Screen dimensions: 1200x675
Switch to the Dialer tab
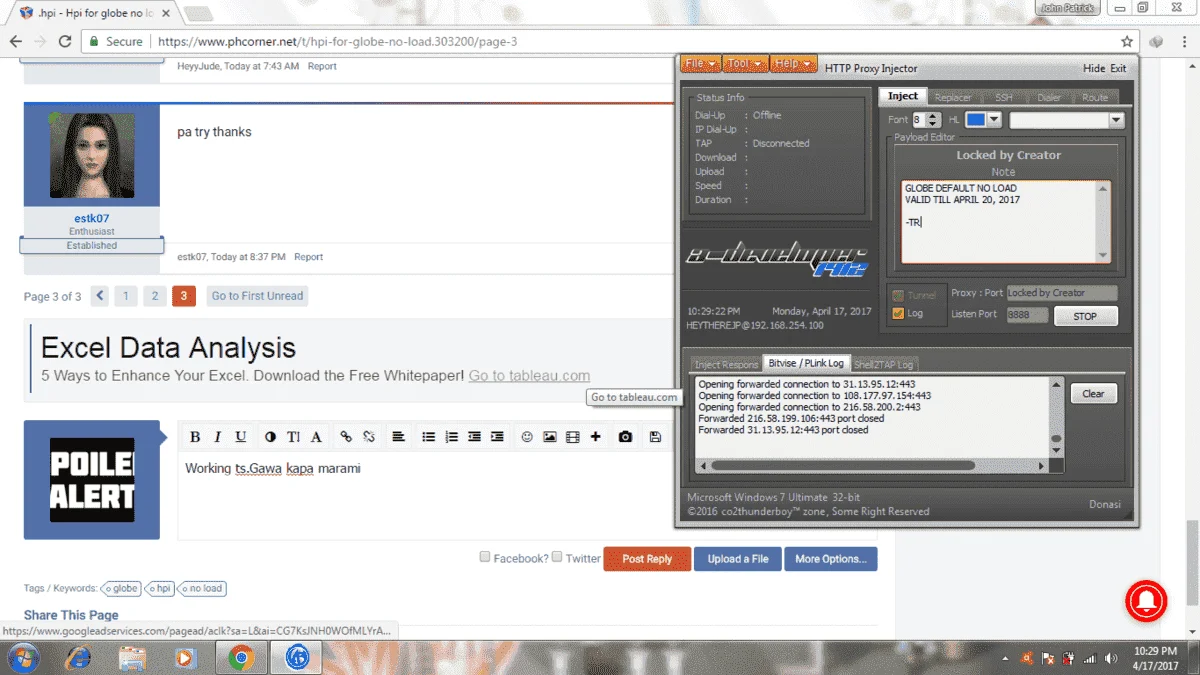click(1049, 97)
